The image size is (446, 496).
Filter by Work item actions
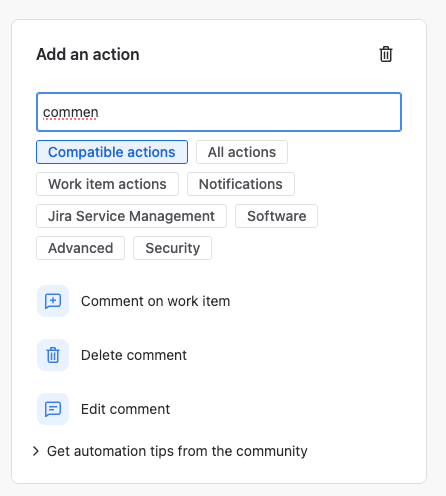point(107,184)
